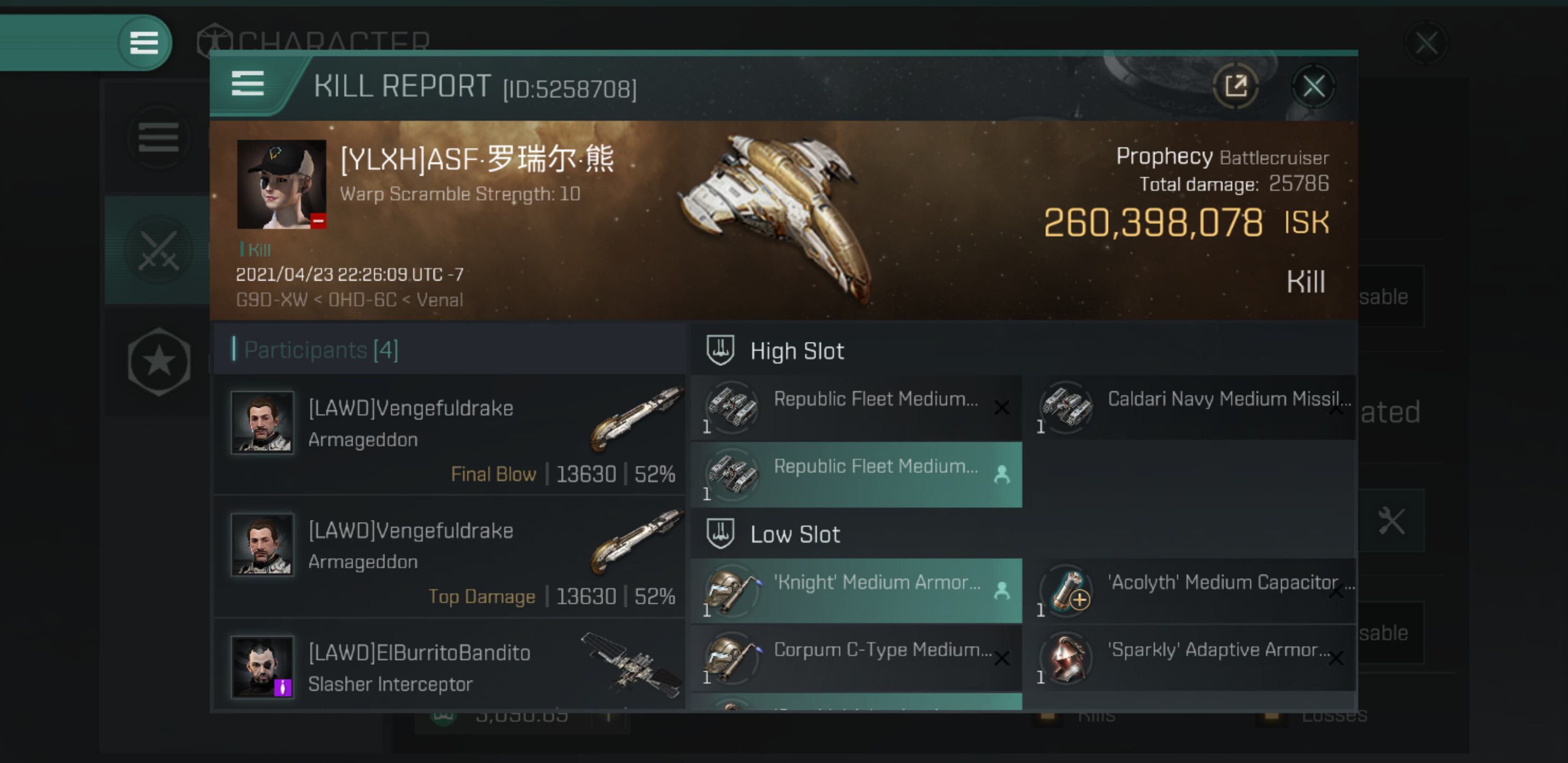The height and width of the screenshot is (763, 1568).
Task: Open ElBurritoBandito's portrait
Action: tap(262, 667)
